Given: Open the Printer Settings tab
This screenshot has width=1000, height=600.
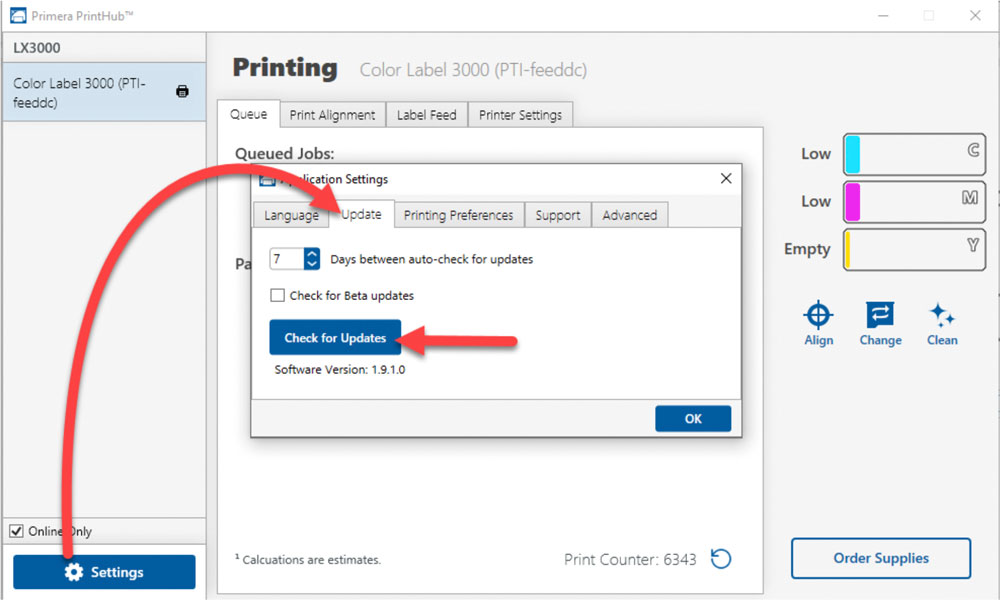Looking at the screenshot, I should pyautogui.click(x=520, y=115).
